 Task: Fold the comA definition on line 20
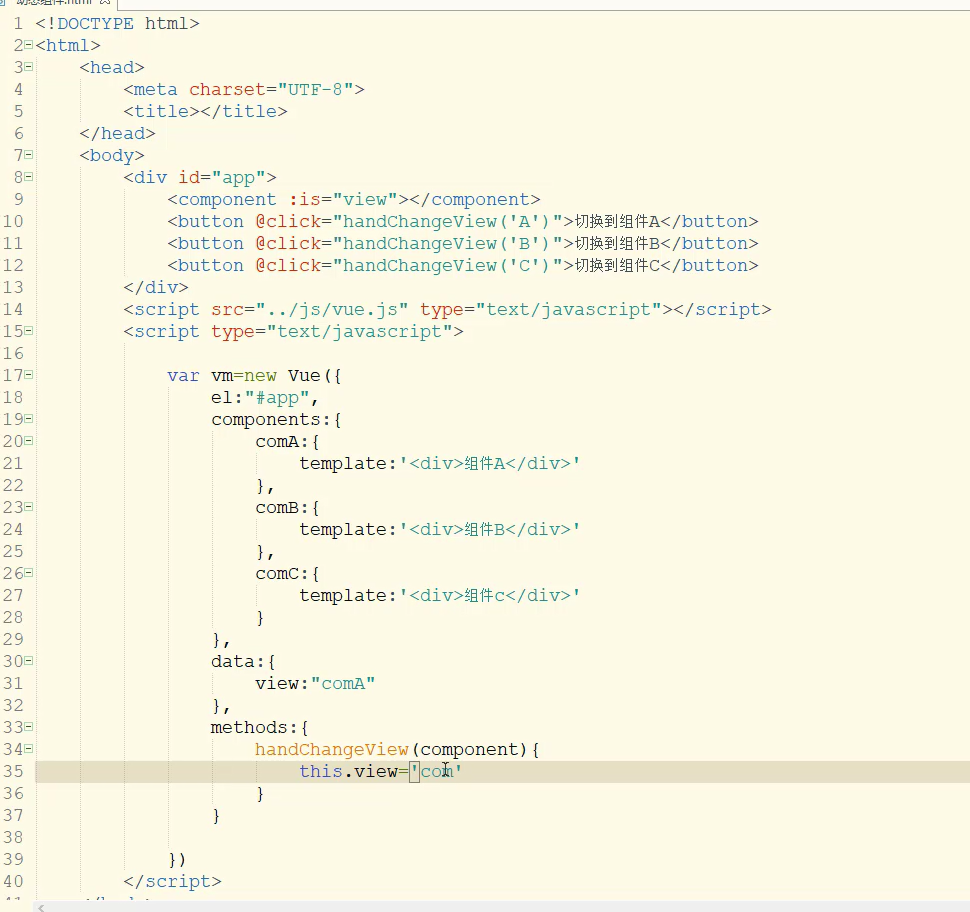point(28,441)
